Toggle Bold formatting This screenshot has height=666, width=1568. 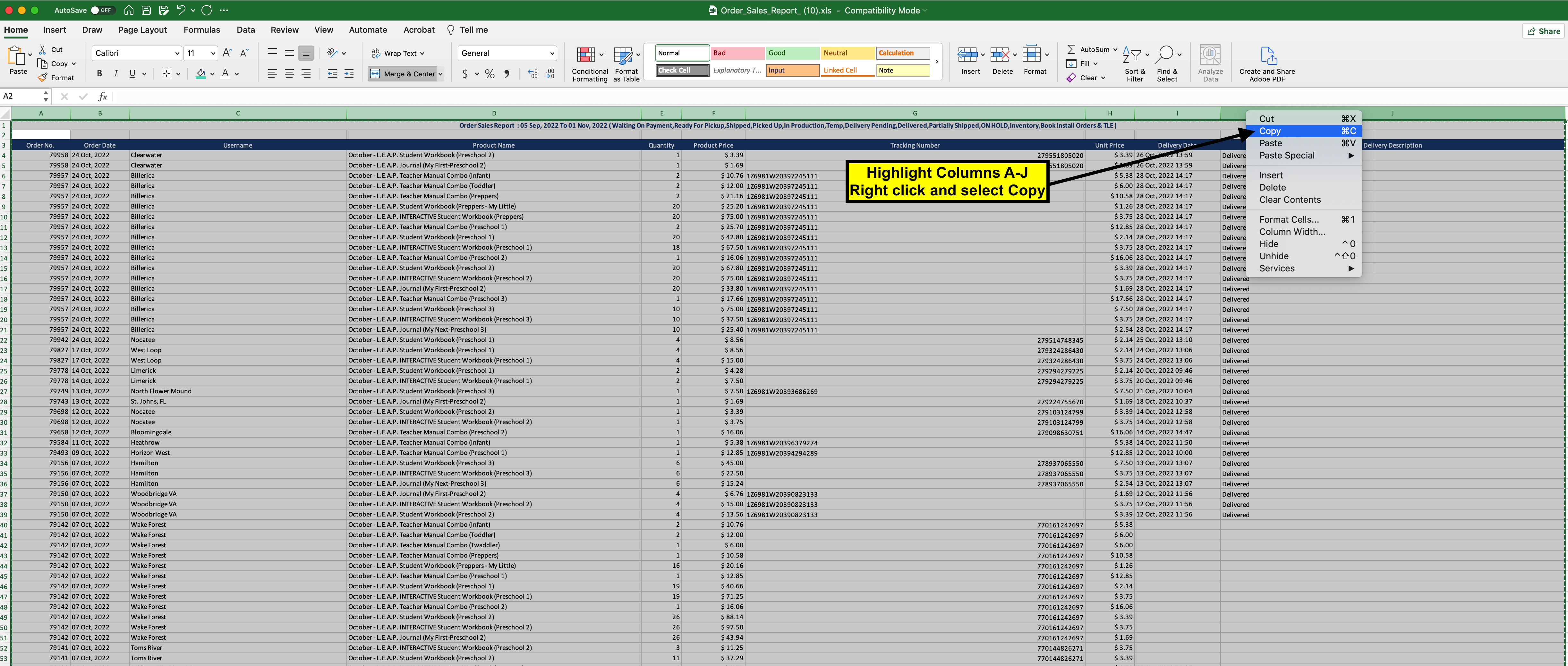pyautogui.click(x=99, y=74)
